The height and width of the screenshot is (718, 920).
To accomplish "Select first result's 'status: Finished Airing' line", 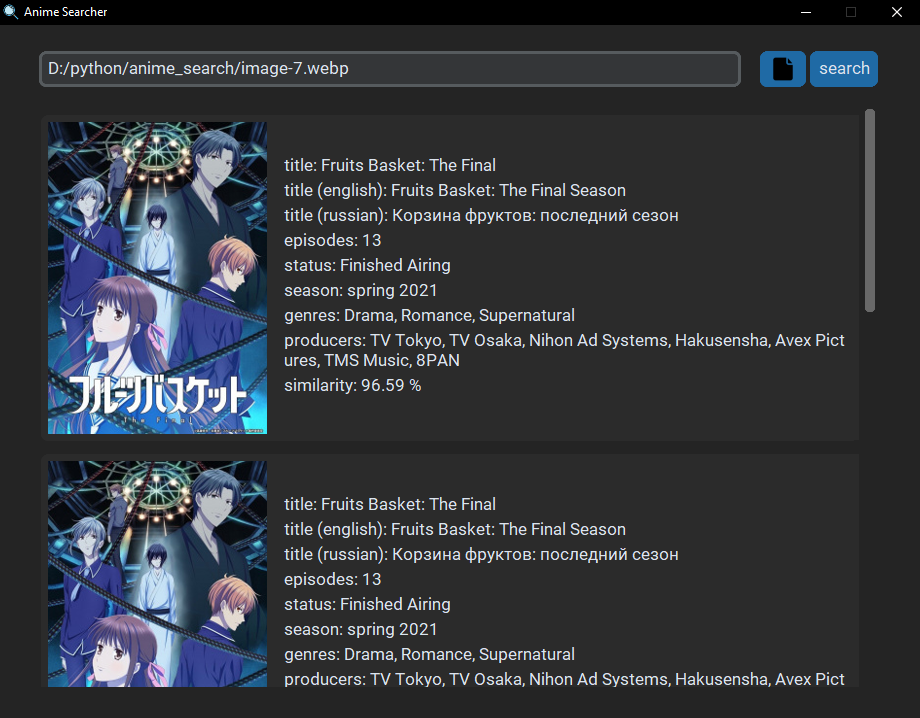I will tap(367, 265).
